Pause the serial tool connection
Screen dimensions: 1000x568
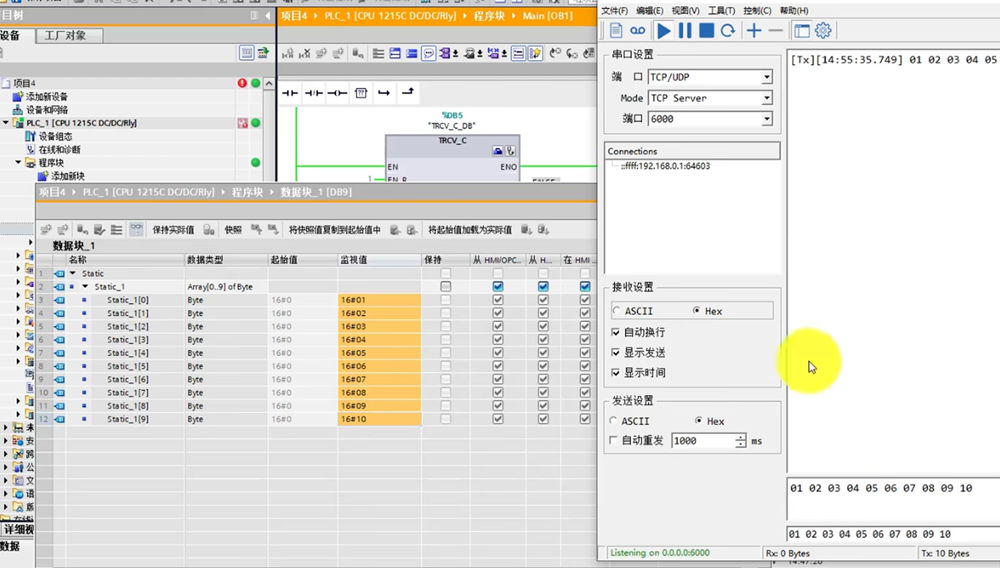tap(685, 31)
